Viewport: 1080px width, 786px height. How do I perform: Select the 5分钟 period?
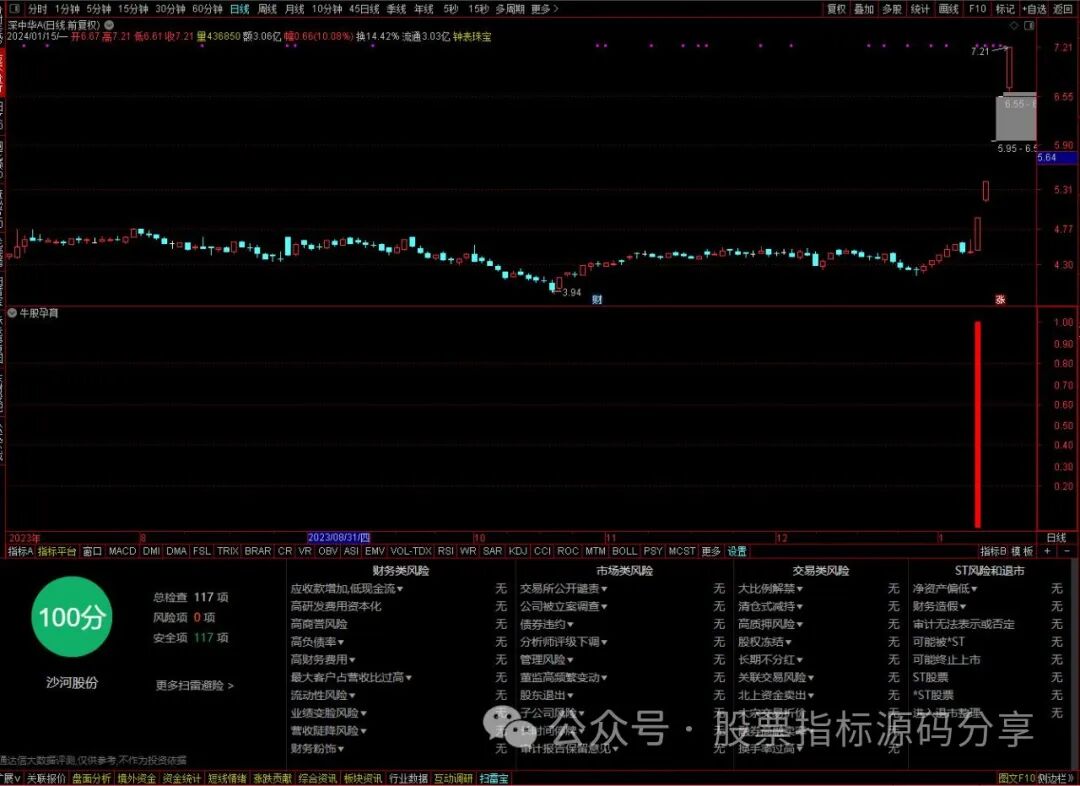point(98,9)
